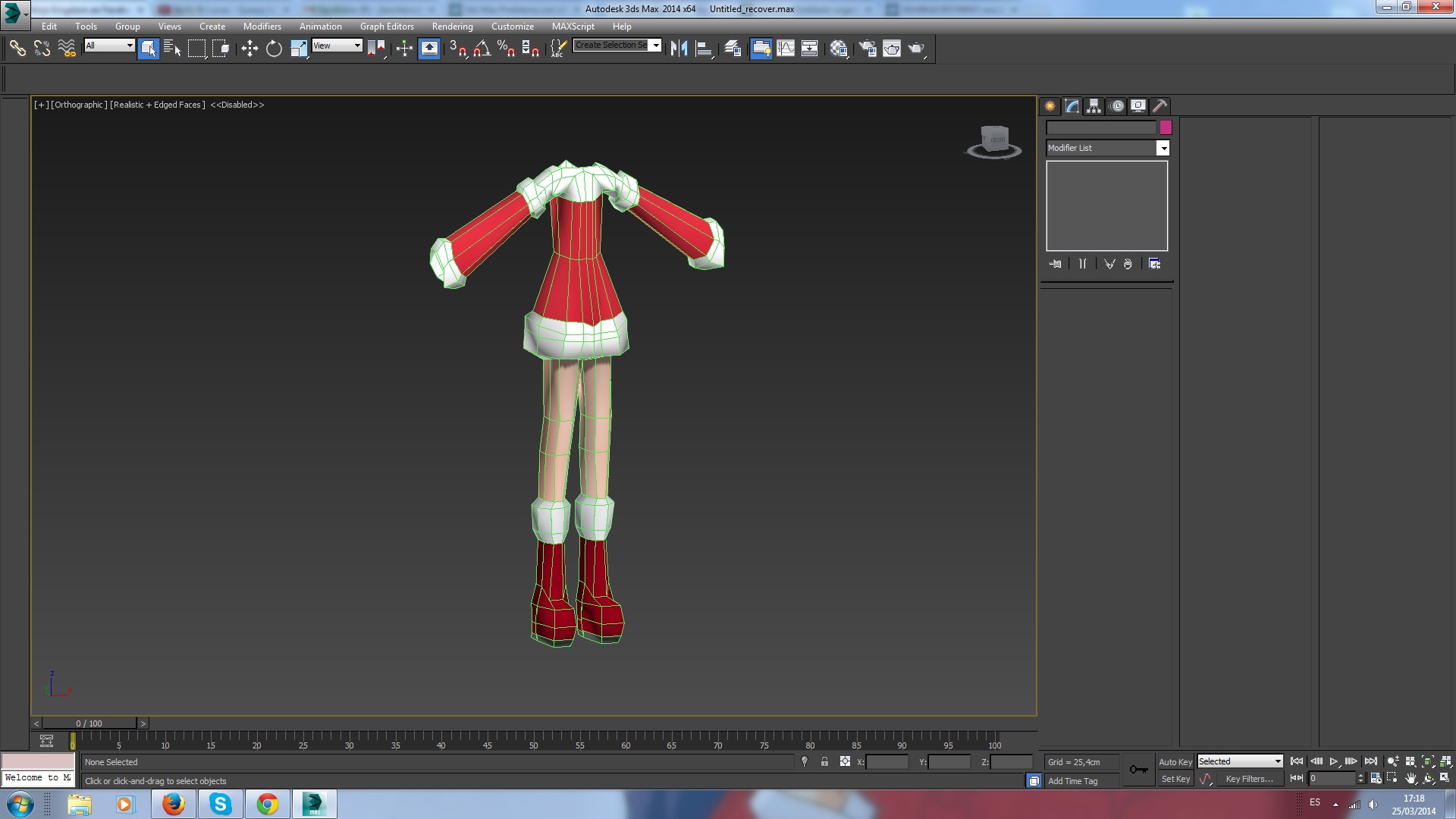The width and height of the screenshot is (1456, 819).
Task: Open the Render Setup teapot icon
Action: tap(868, 49)
